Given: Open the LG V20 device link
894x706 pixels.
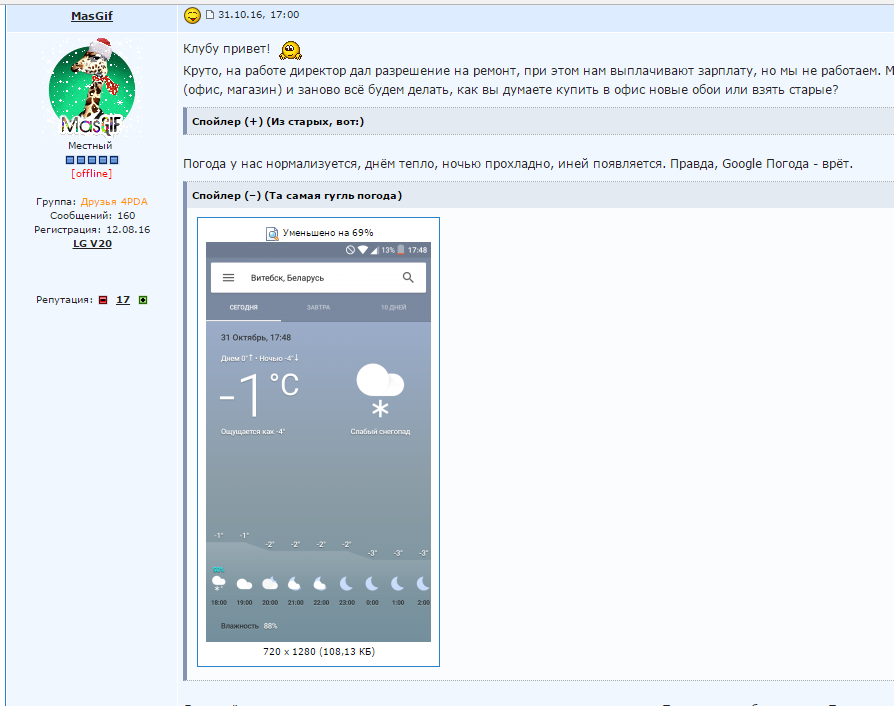Looking at the screenshot, I should pos(92,244).
